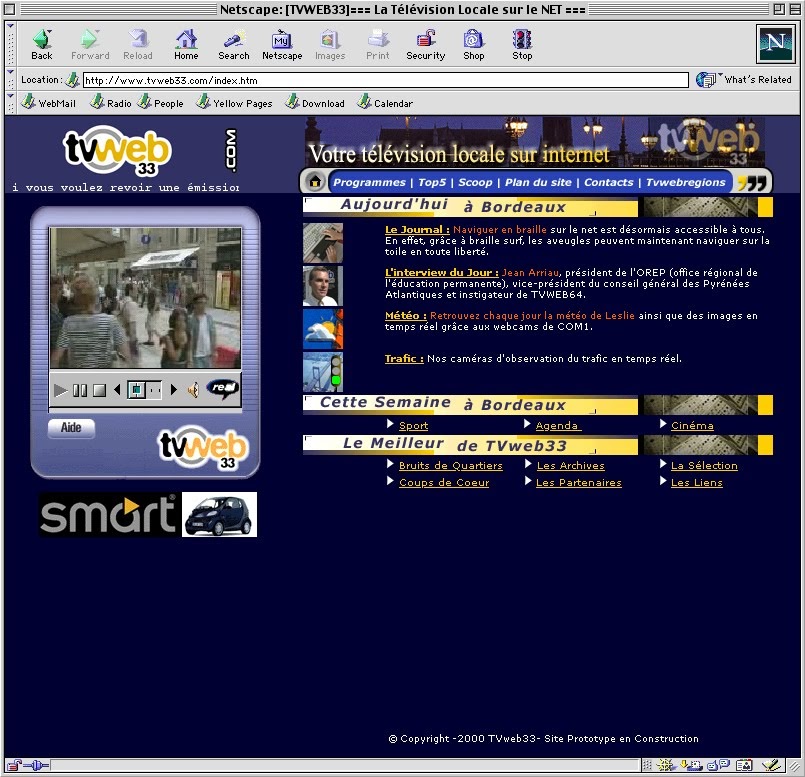The width and height of the screenshot is (805, 777).
Task: Open the Tvwebregions menu item
Action: [x=685, y=182]
